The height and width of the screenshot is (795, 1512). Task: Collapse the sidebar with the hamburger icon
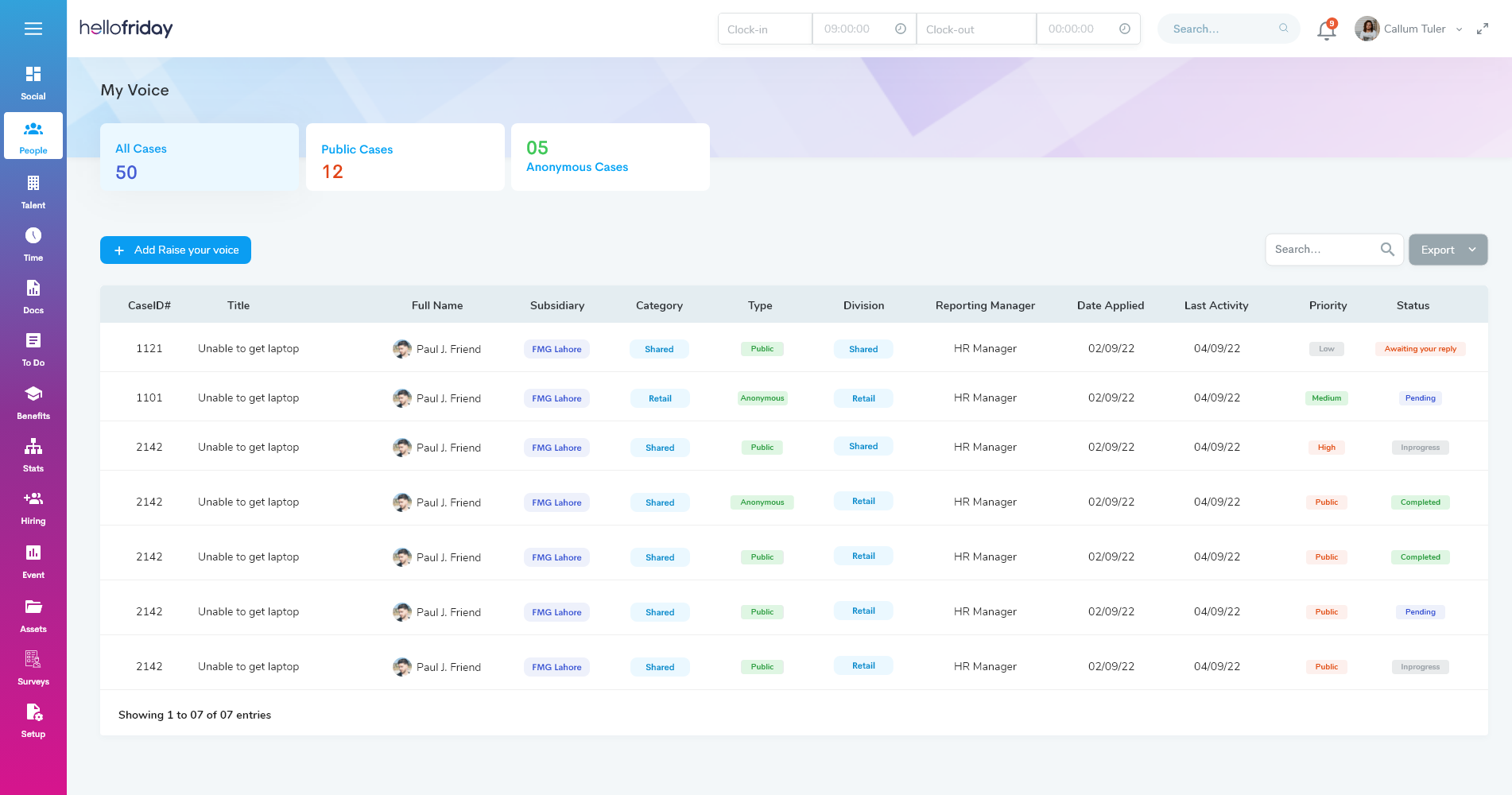tap(33, 28)
